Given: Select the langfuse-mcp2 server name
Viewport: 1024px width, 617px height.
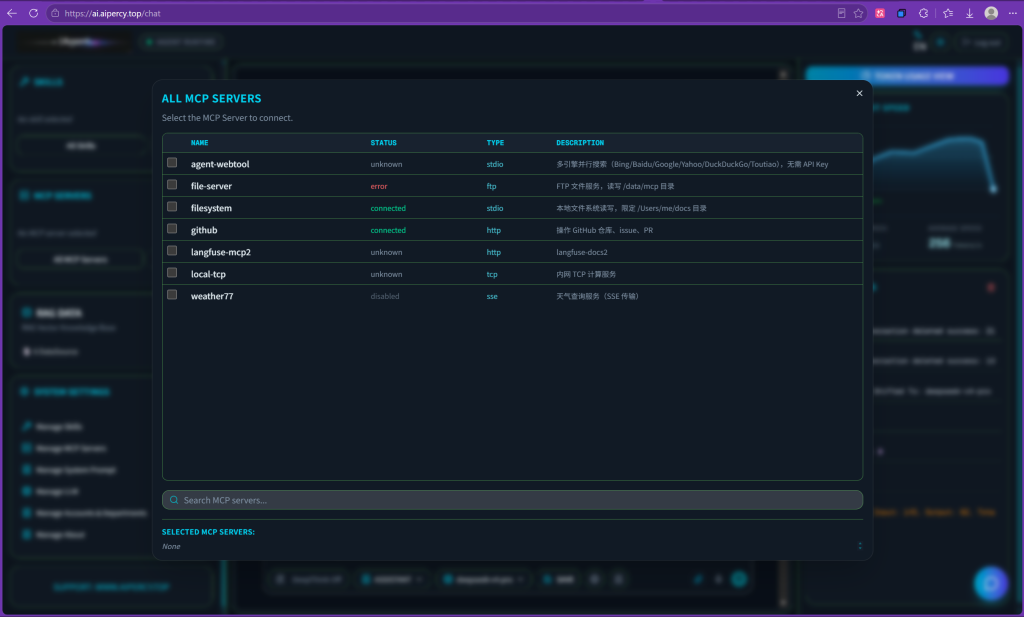Looking at the screenshot, I should [220, 252].
